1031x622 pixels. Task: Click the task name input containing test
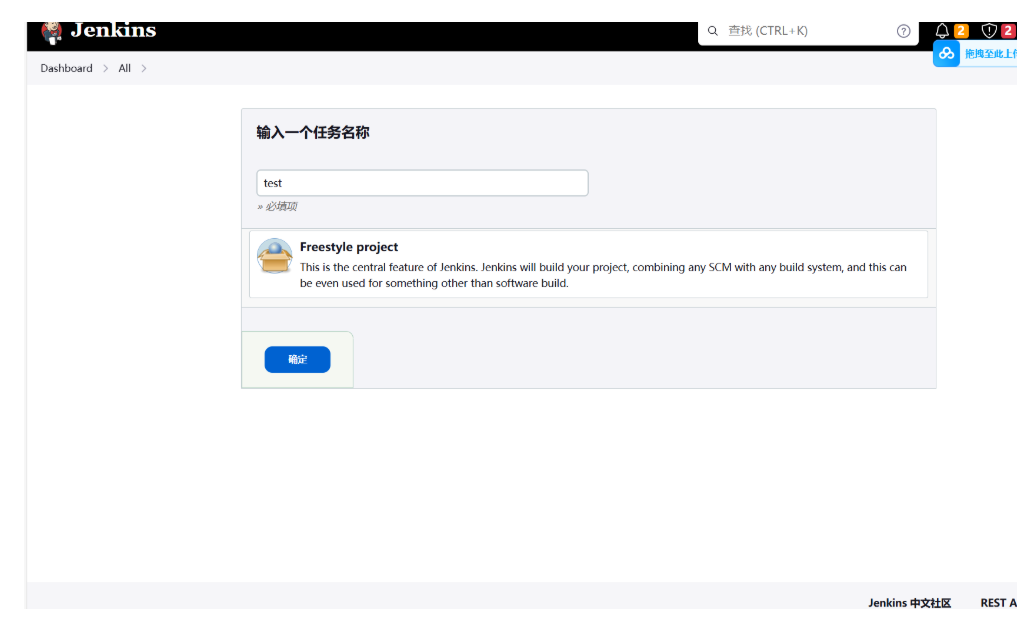[x=422, y=183]
